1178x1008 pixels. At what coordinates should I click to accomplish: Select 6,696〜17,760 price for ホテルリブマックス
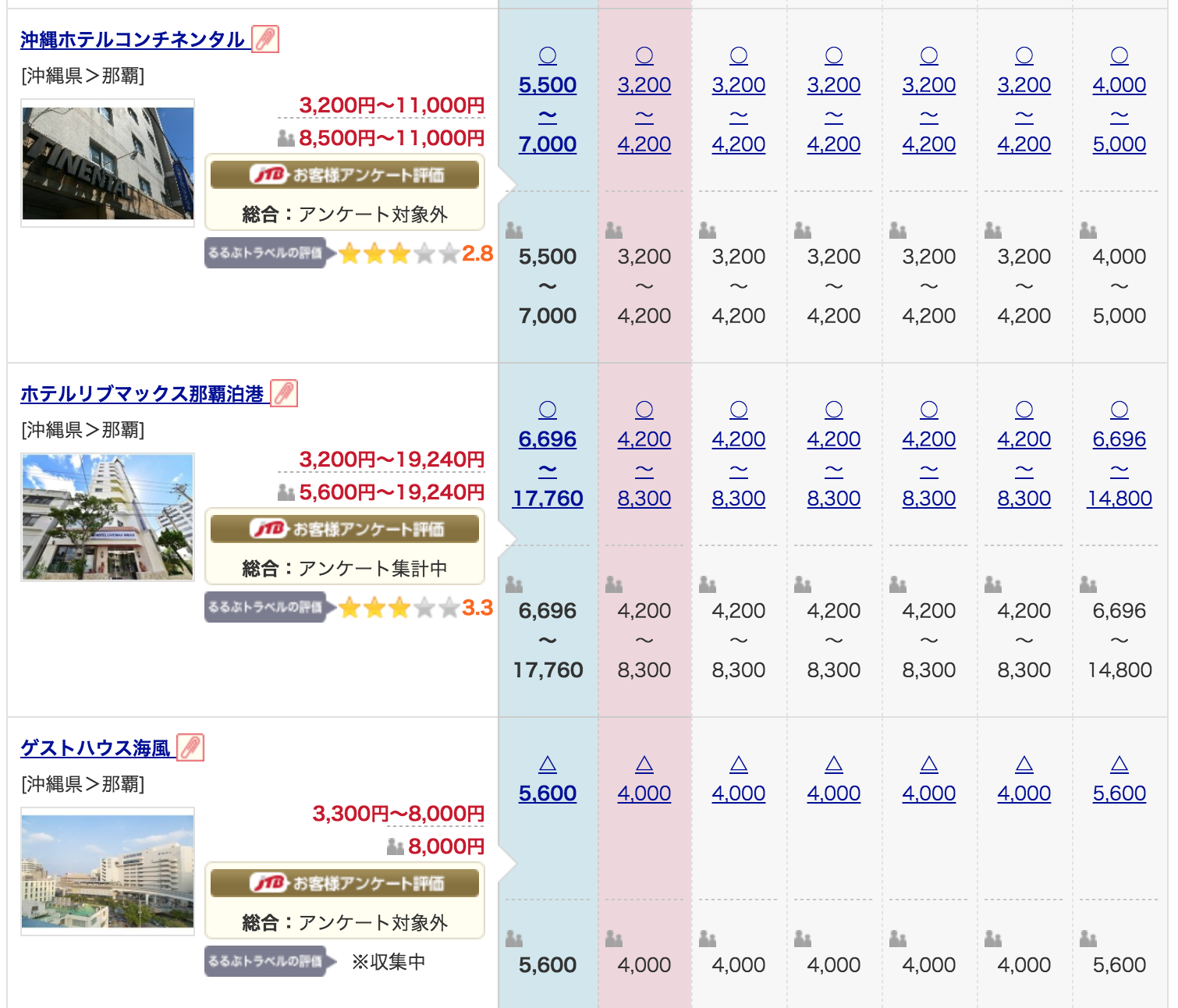click(548, 454)
